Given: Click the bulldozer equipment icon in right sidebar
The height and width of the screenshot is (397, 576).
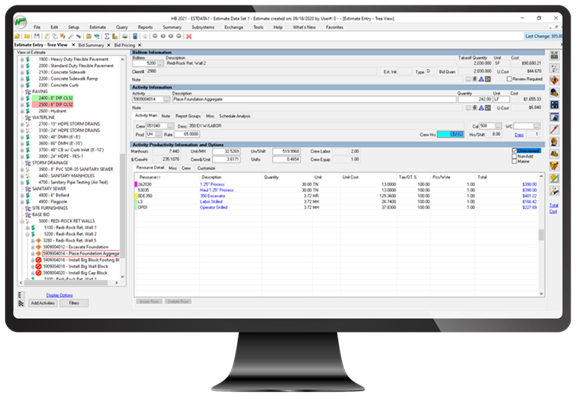Looking at the screenshot, I should coord(554,154).
